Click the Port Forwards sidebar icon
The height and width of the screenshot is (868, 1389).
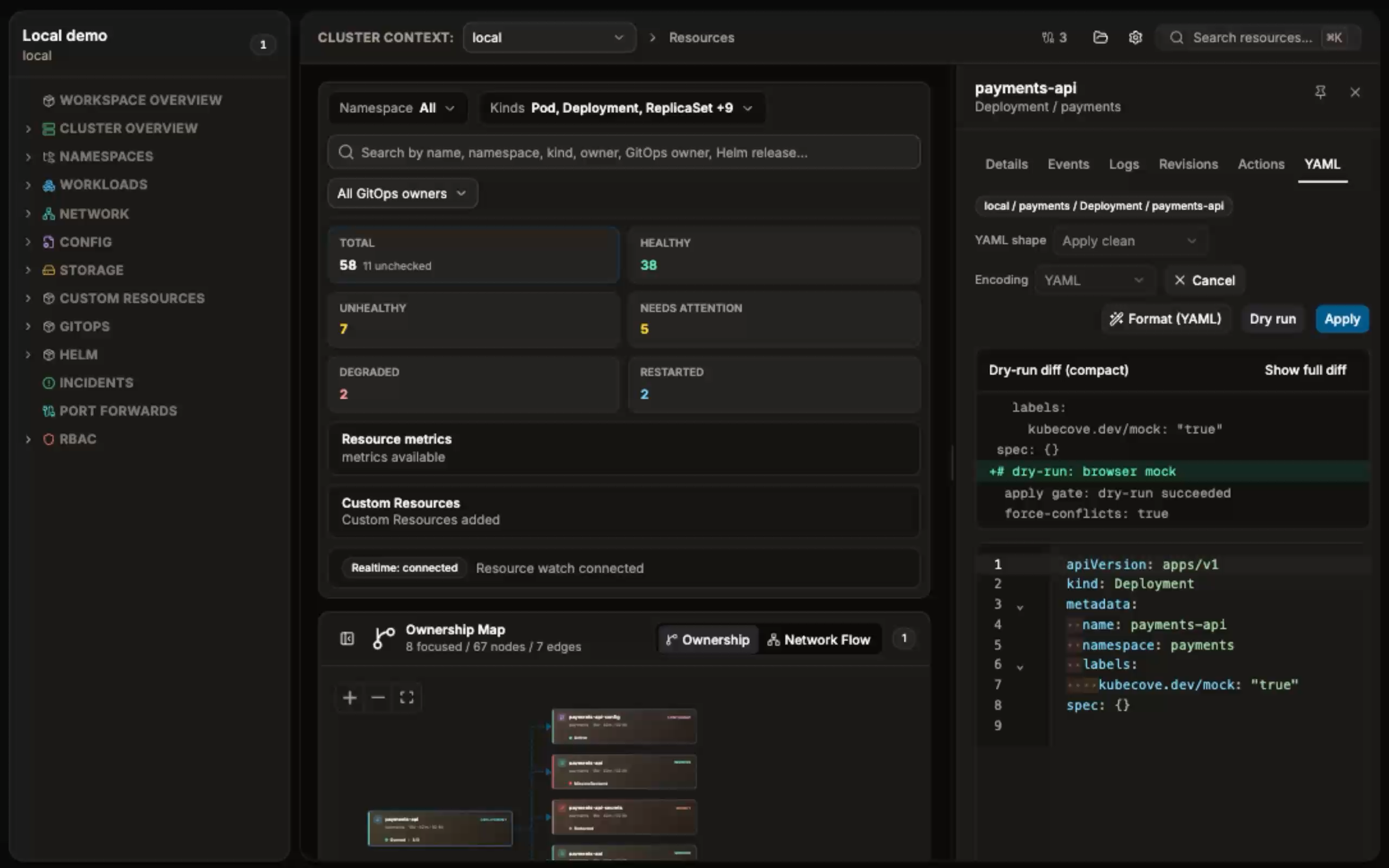tap(49, 411)
